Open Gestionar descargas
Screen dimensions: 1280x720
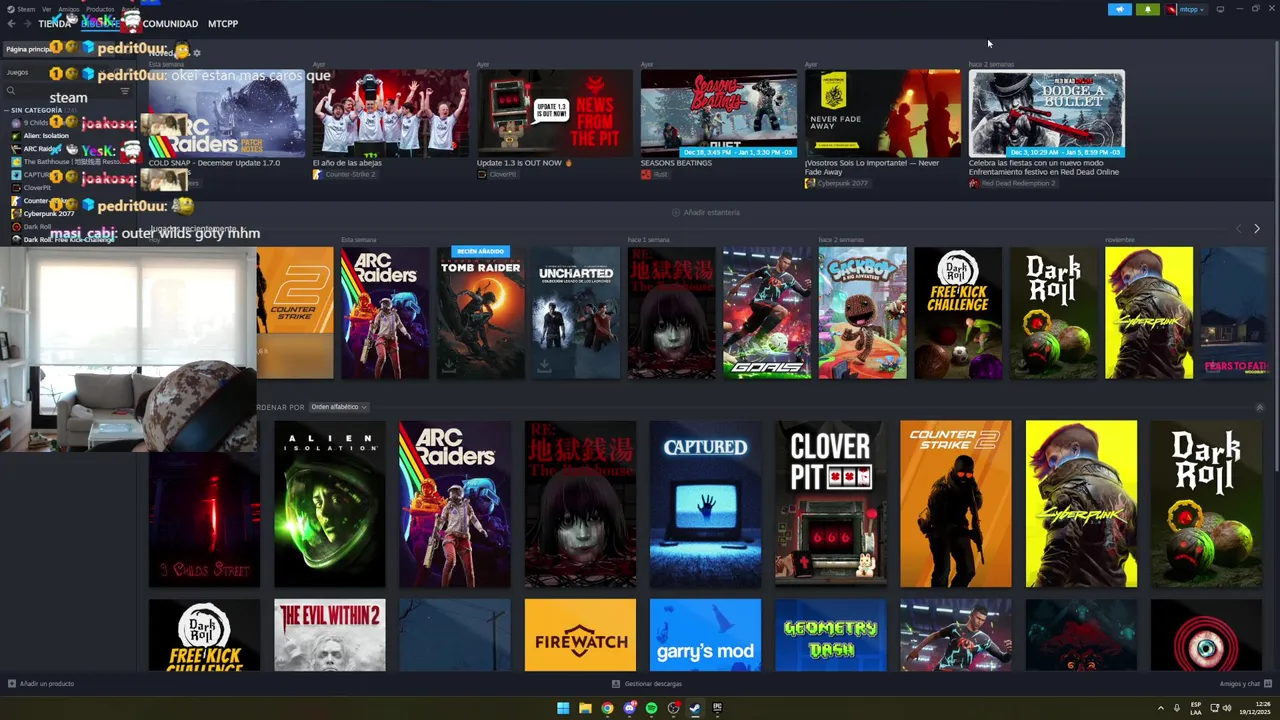[x=647, y=684]
